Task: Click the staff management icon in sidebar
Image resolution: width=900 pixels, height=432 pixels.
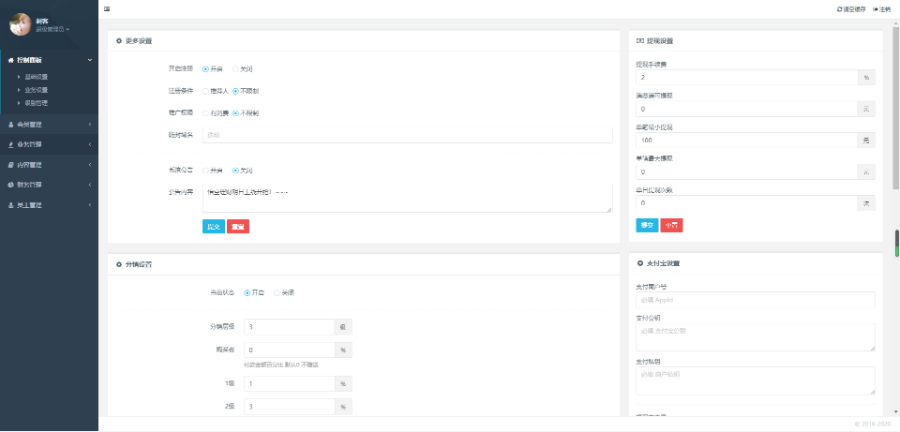Action: (x=11, y=205)
